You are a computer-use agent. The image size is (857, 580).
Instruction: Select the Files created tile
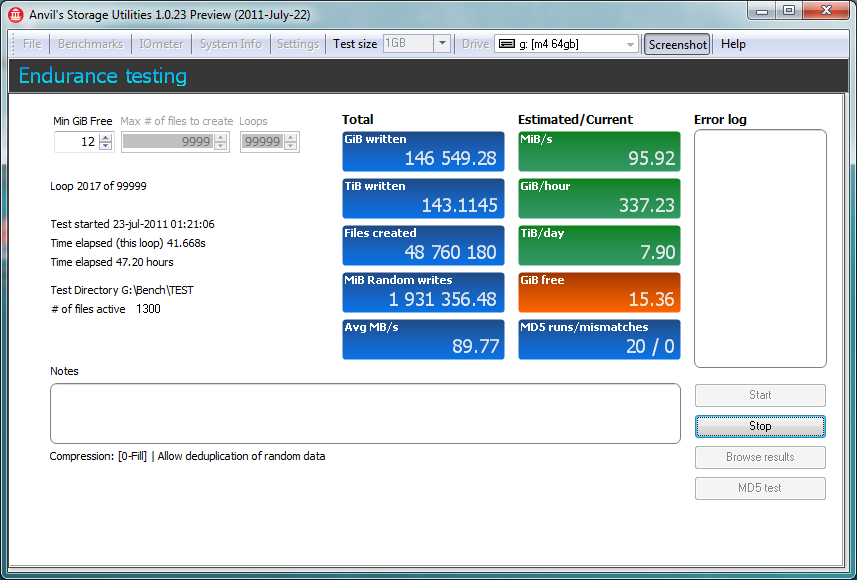pos(423,245)
